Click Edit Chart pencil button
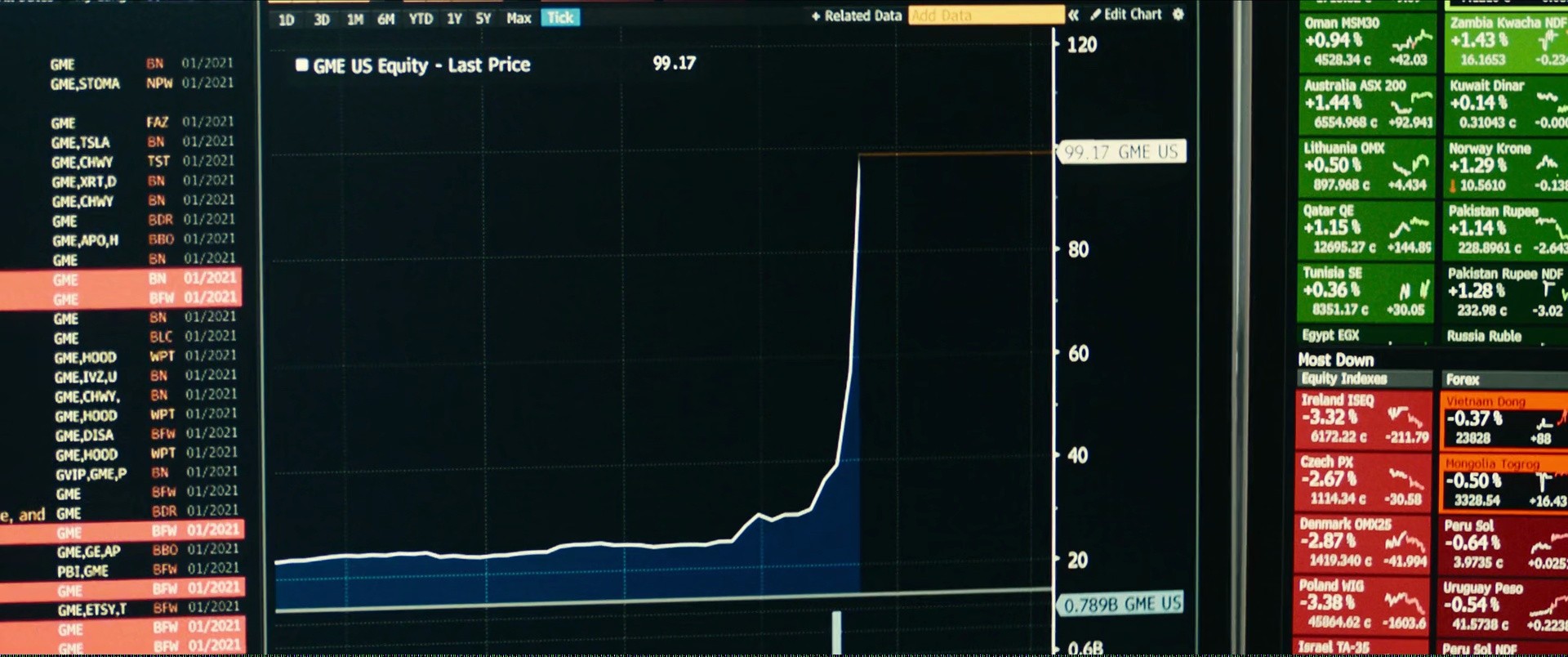 tap(1126, 14)
